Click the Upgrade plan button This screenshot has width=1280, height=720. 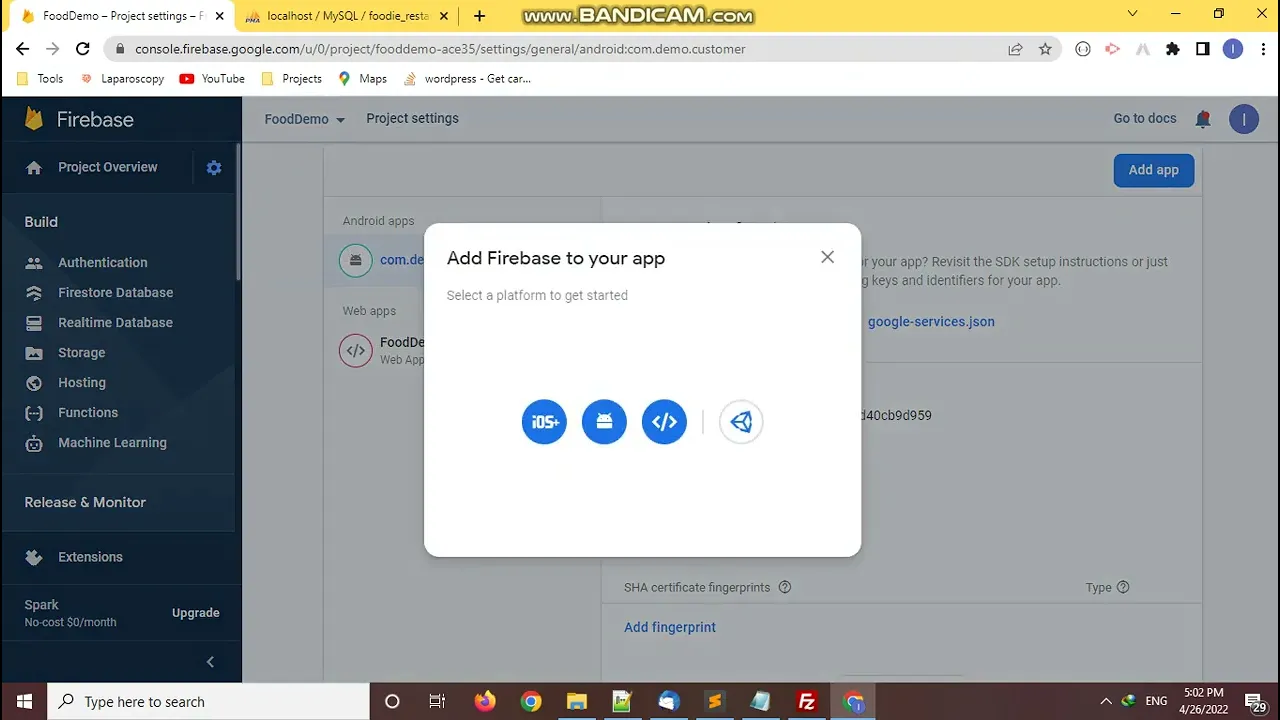pos(195,613)
